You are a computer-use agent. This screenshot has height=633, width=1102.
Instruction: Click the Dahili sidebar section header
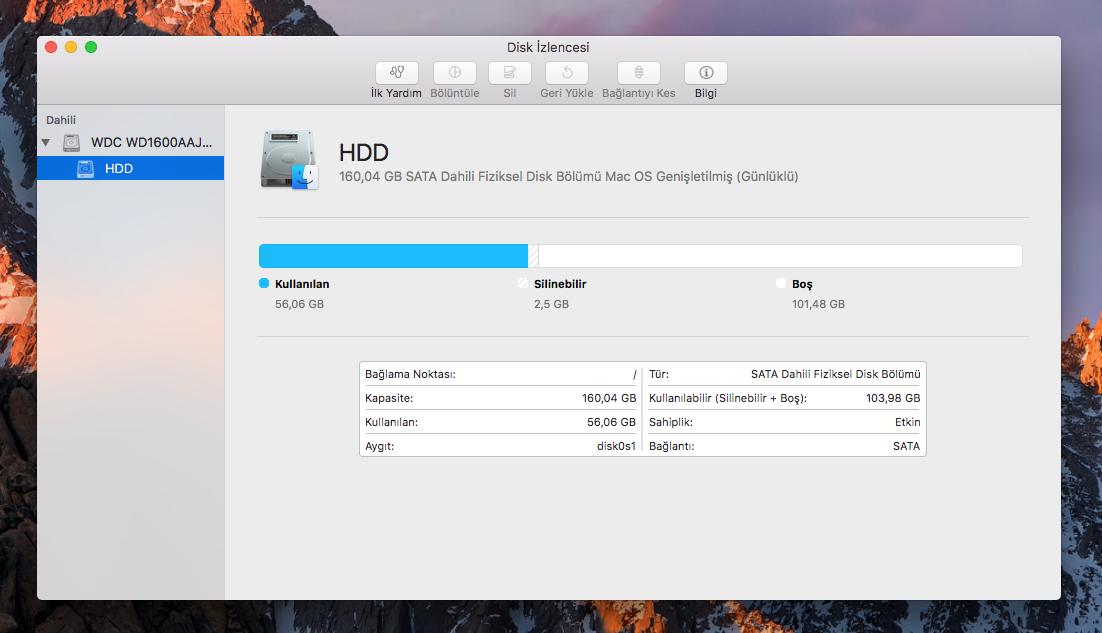(61, 120)
